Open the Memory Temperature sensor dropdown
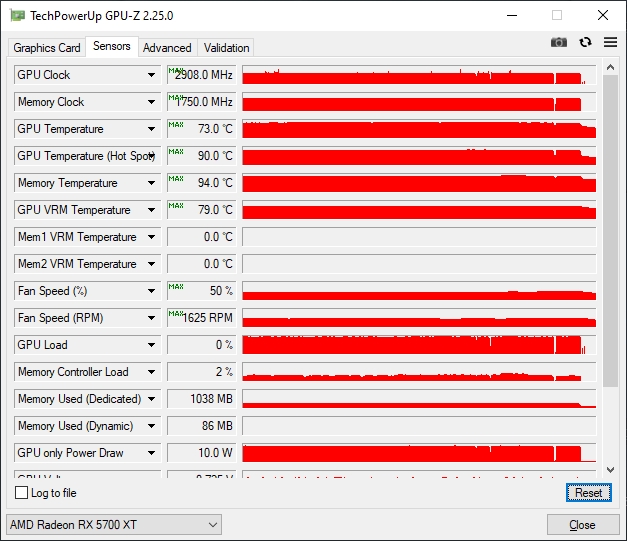This screenshot has width=627, height=541. 151,183
